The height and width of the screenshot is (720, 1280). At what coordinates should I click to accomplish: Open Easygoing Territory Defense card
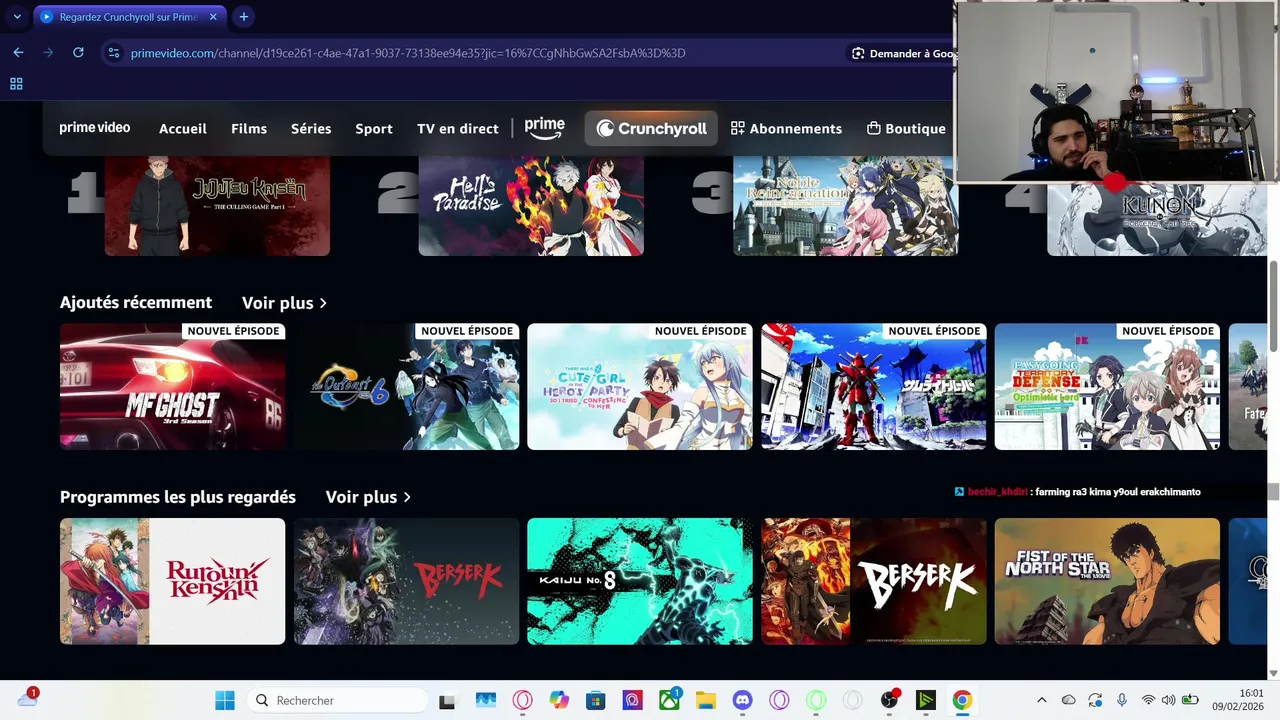coord(1107,386)
